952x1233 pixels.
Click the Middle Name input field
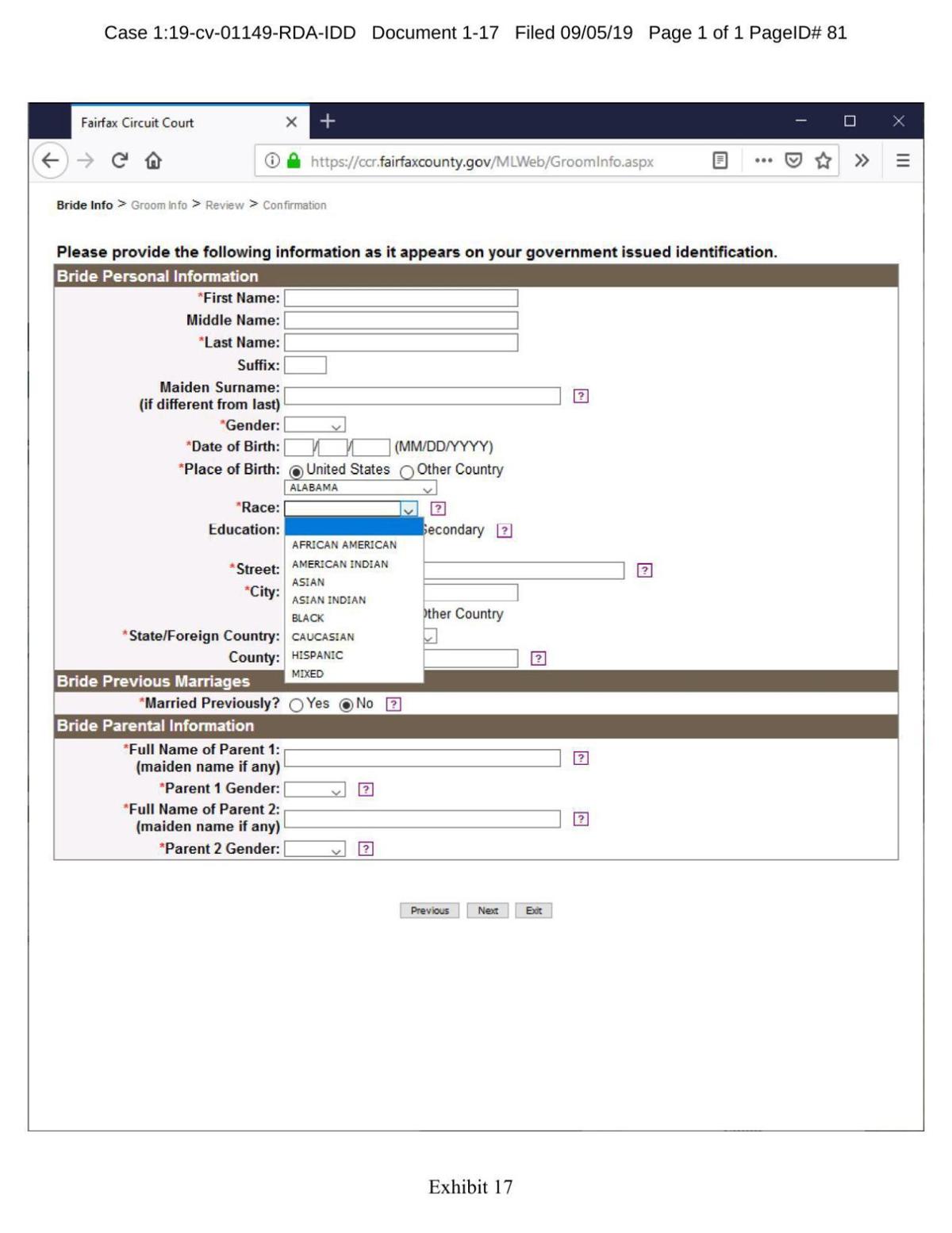click(x=401, y=321)
